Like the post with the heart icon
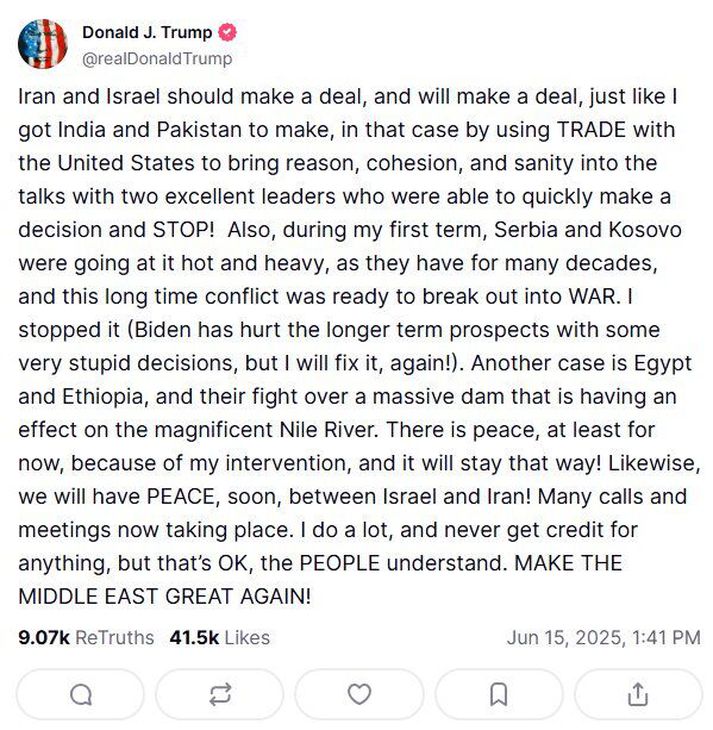The width and height of the screenshot is (713, 730). pyautogui.click(x=359, y=694)
